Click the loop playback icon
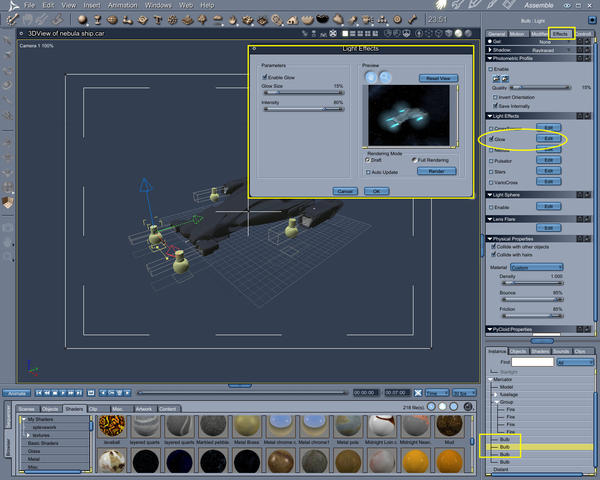 (x=91, y=393)
